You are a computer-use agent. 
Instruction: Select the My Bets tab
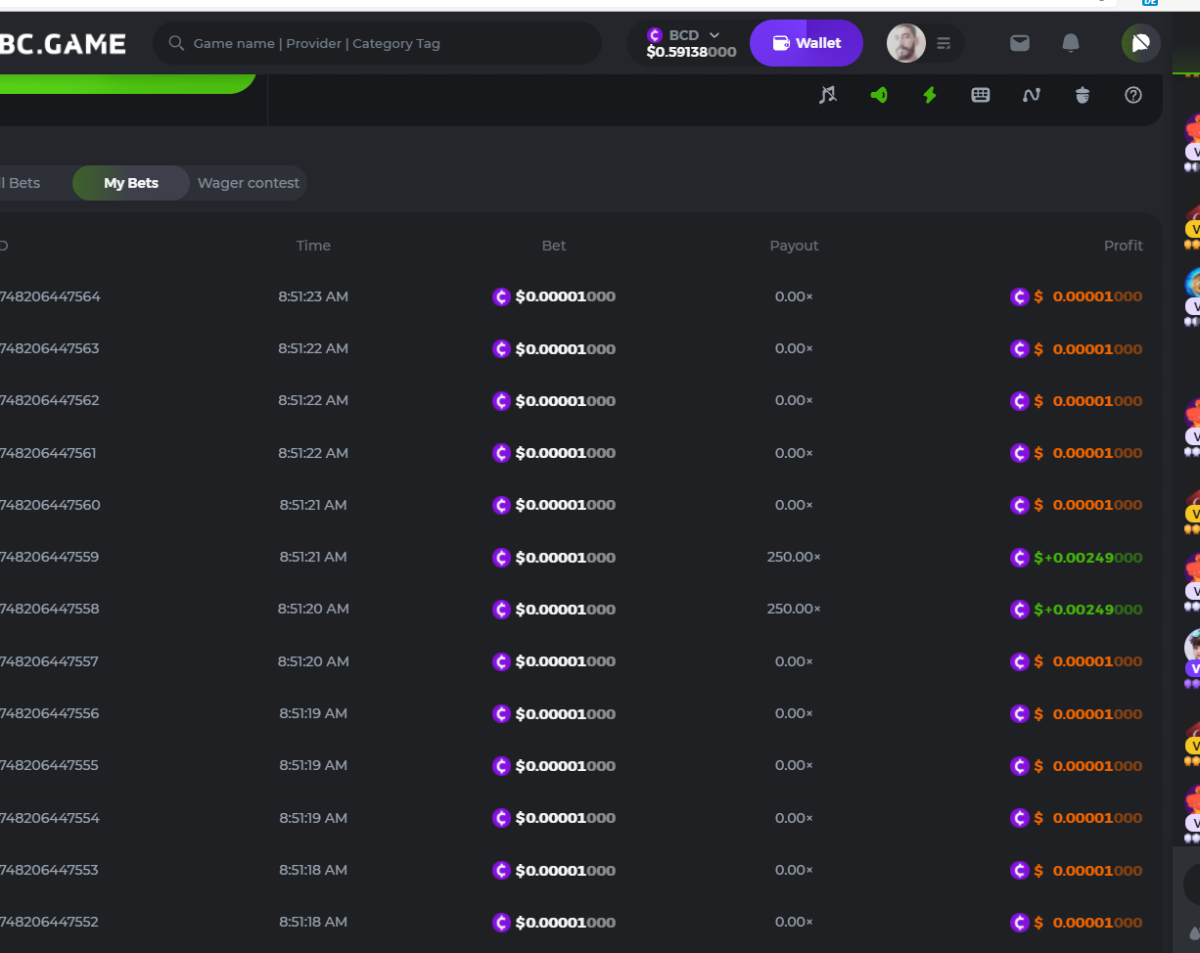(131, 183)
